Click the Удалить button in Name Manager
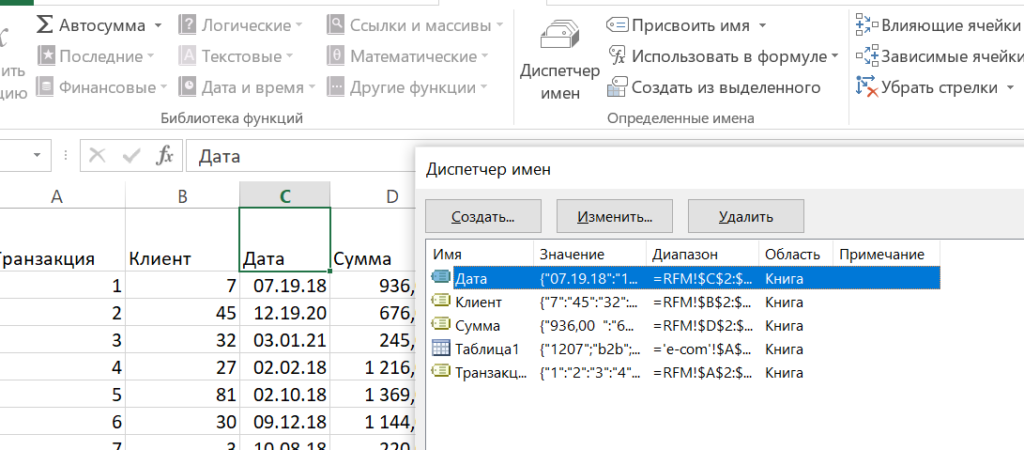 [746, 216]
